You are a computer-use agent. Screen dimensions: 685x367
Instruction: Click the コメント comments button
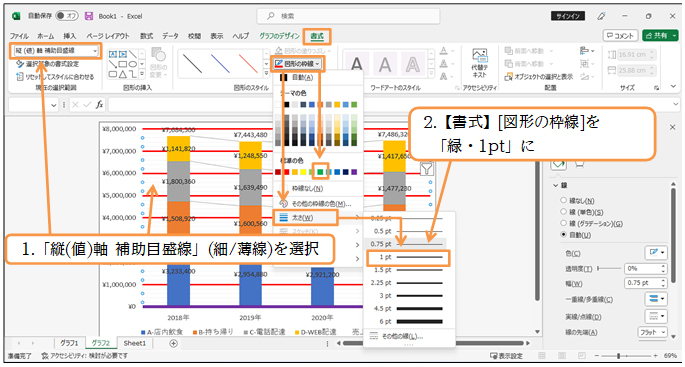coord(620,36)
